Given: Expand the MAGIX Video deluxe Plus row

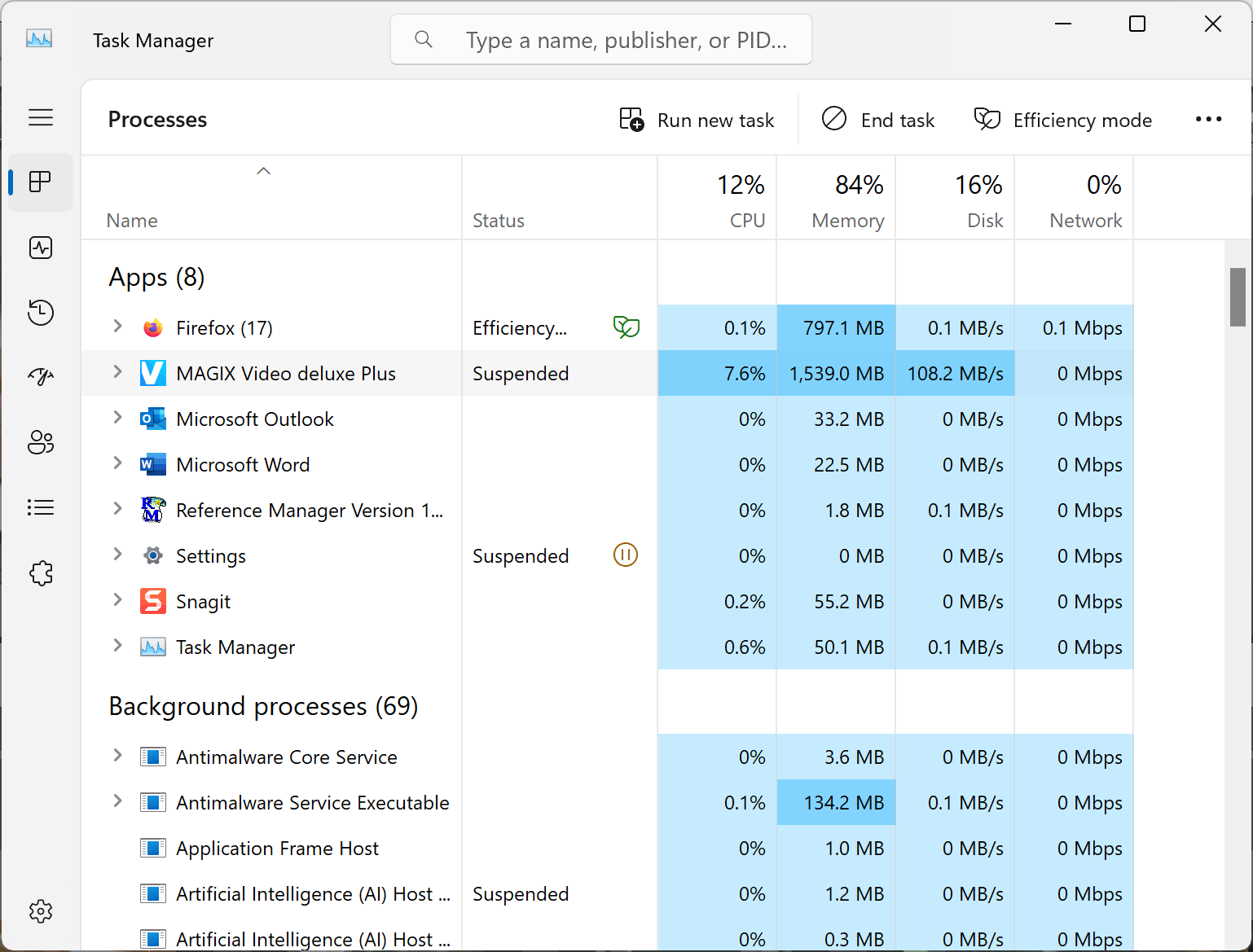Looking at the screenshot, I should click(x=117, y=372).
